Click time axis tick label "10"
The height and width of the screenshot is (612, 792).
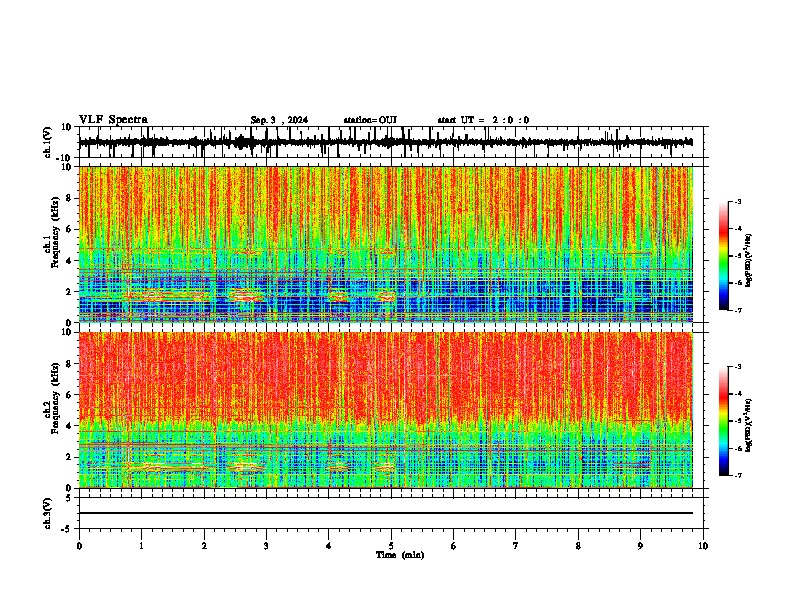click(x=703, y=546)
